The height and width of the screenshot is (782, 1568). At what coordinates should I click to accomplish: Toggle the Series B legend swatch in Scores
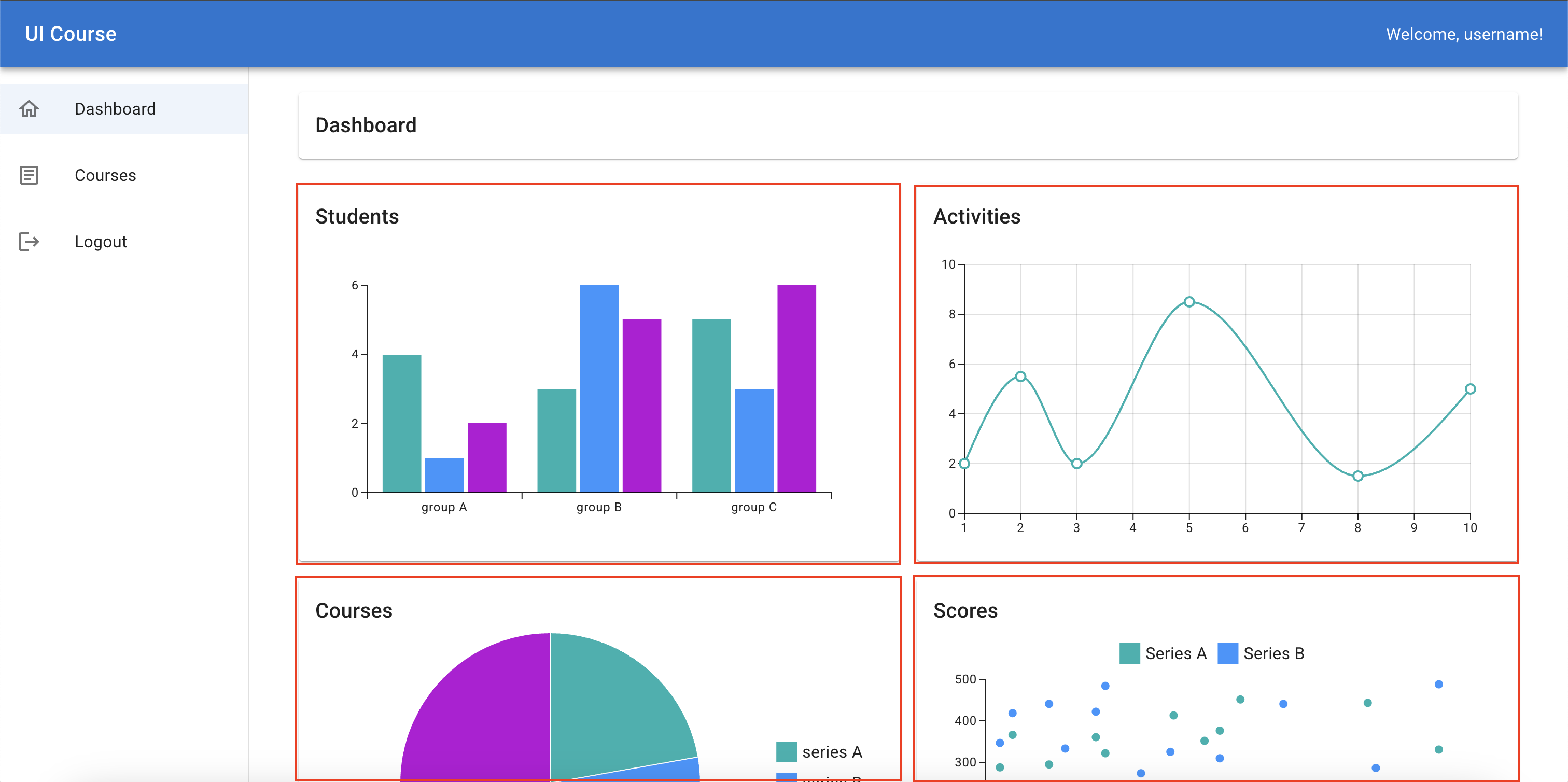pyautogui.click(x=1228, y=653)
